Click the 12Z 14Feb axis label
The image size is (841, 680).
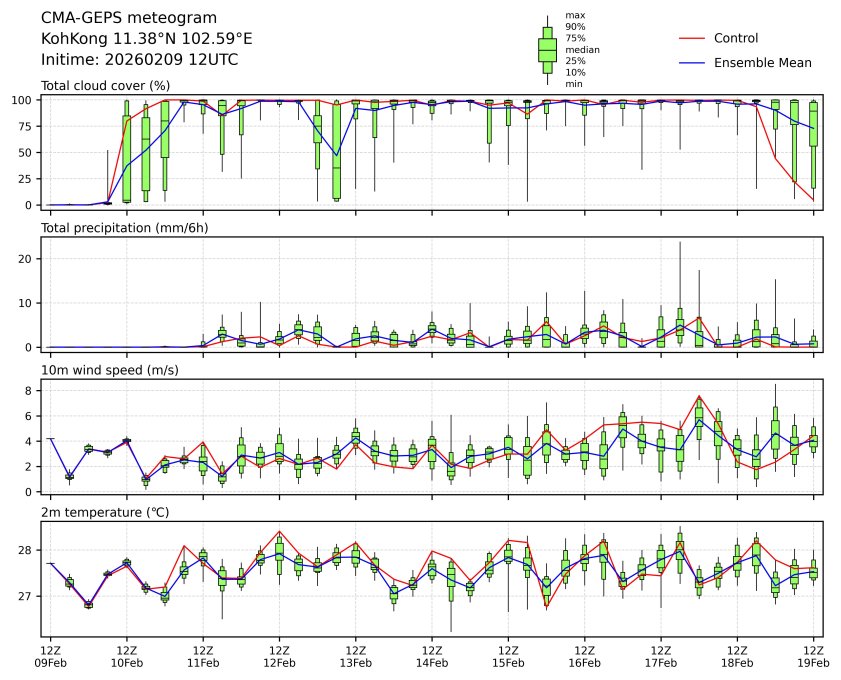pyautogui.click(x=431, y=656)
